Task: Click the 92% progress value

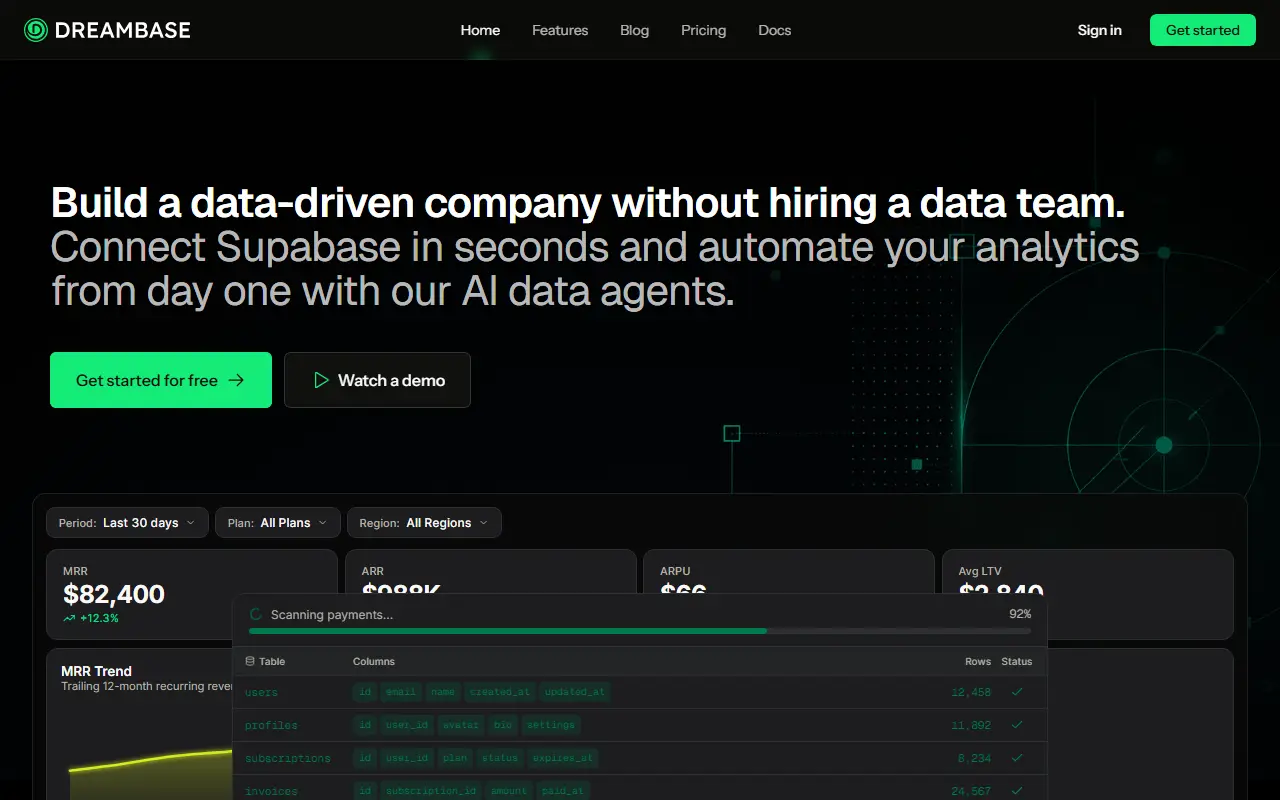Action: pos(1020,614)
